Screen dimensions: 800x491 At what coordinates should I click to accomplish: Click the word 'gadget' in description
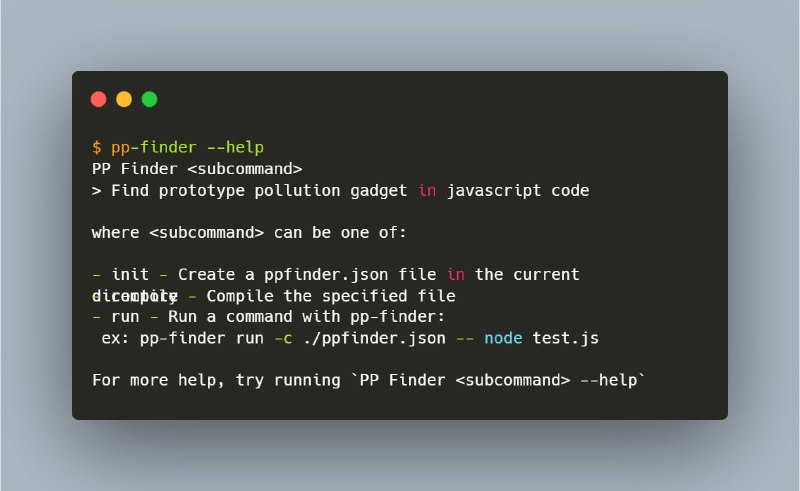[x=379, y=191]
